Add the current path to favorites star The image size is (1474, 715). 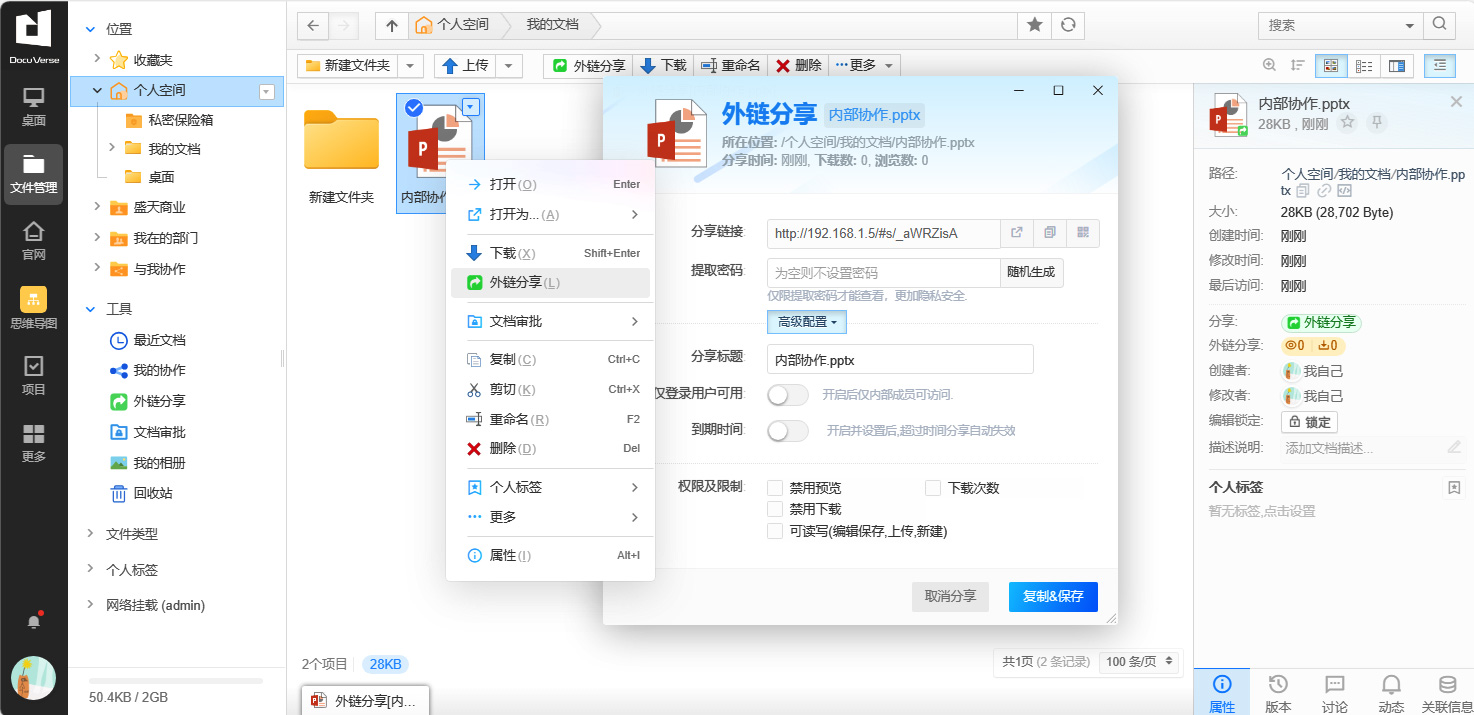(1035, 25)
